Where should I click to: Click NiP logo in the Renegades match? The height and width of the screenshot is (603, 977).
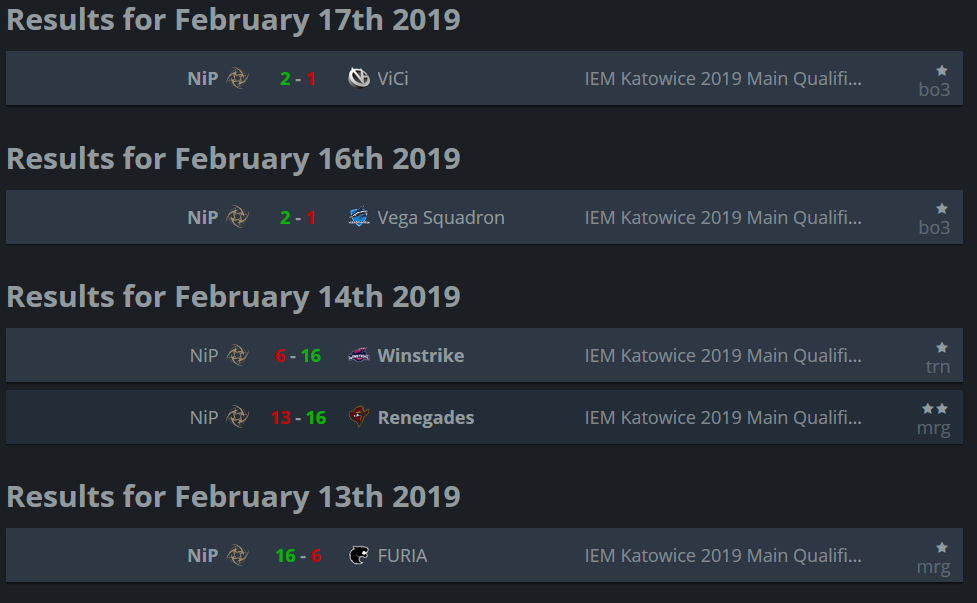point(237,417)
